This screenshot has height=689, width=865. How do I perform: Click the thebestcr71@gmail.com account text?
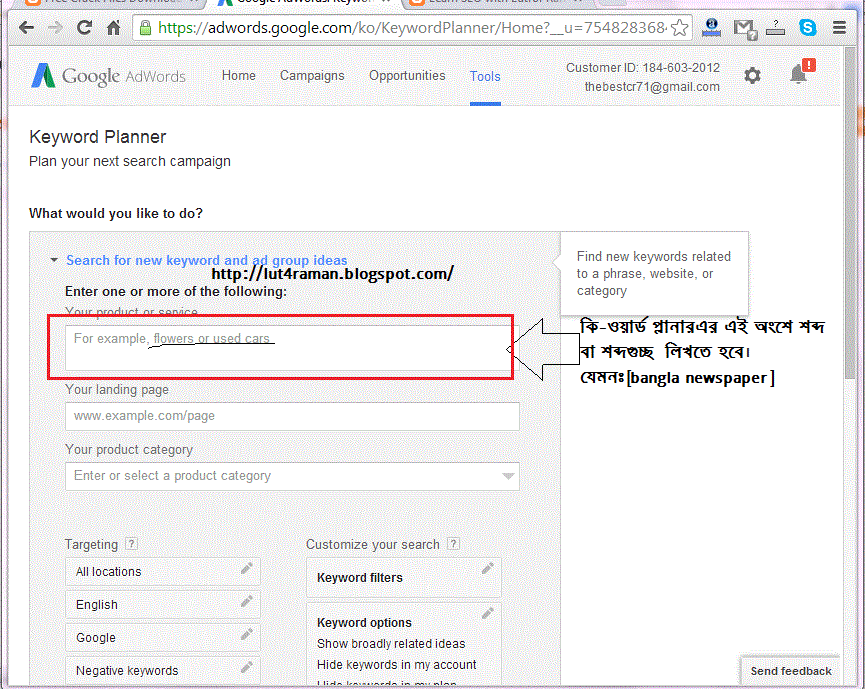click(x=652, y=87)
